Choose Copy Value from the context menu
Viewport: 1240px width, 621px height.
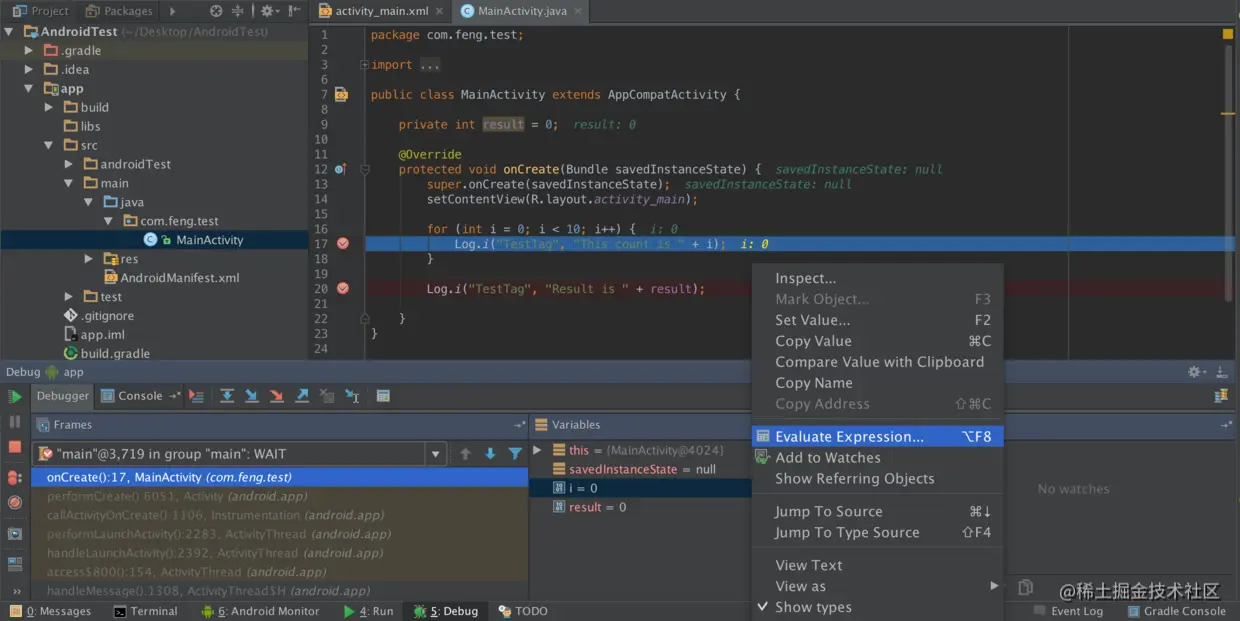point(877,342)
